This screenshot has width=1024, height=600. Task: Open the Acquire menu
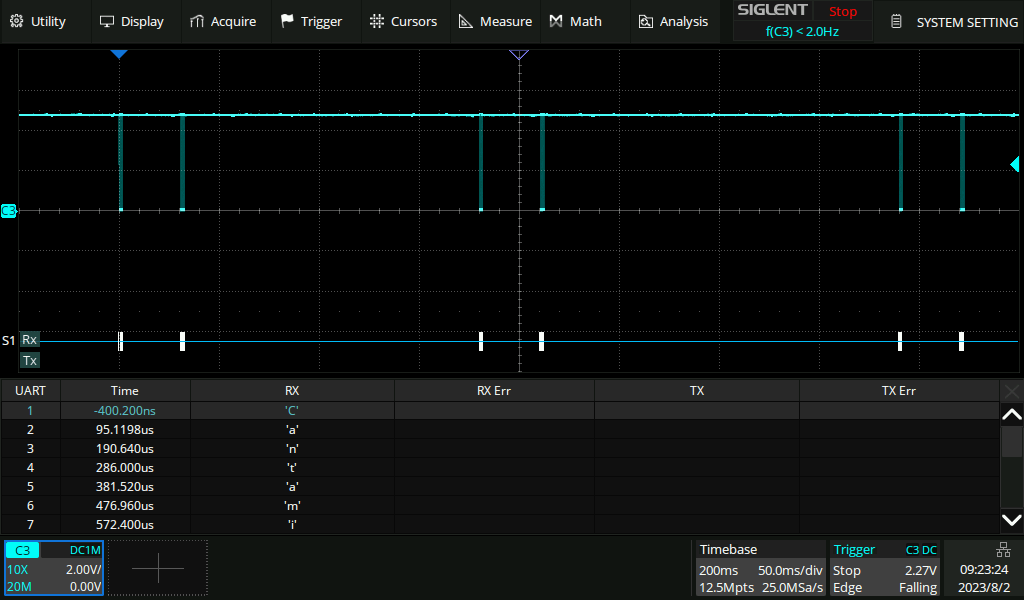coord(222,21)
